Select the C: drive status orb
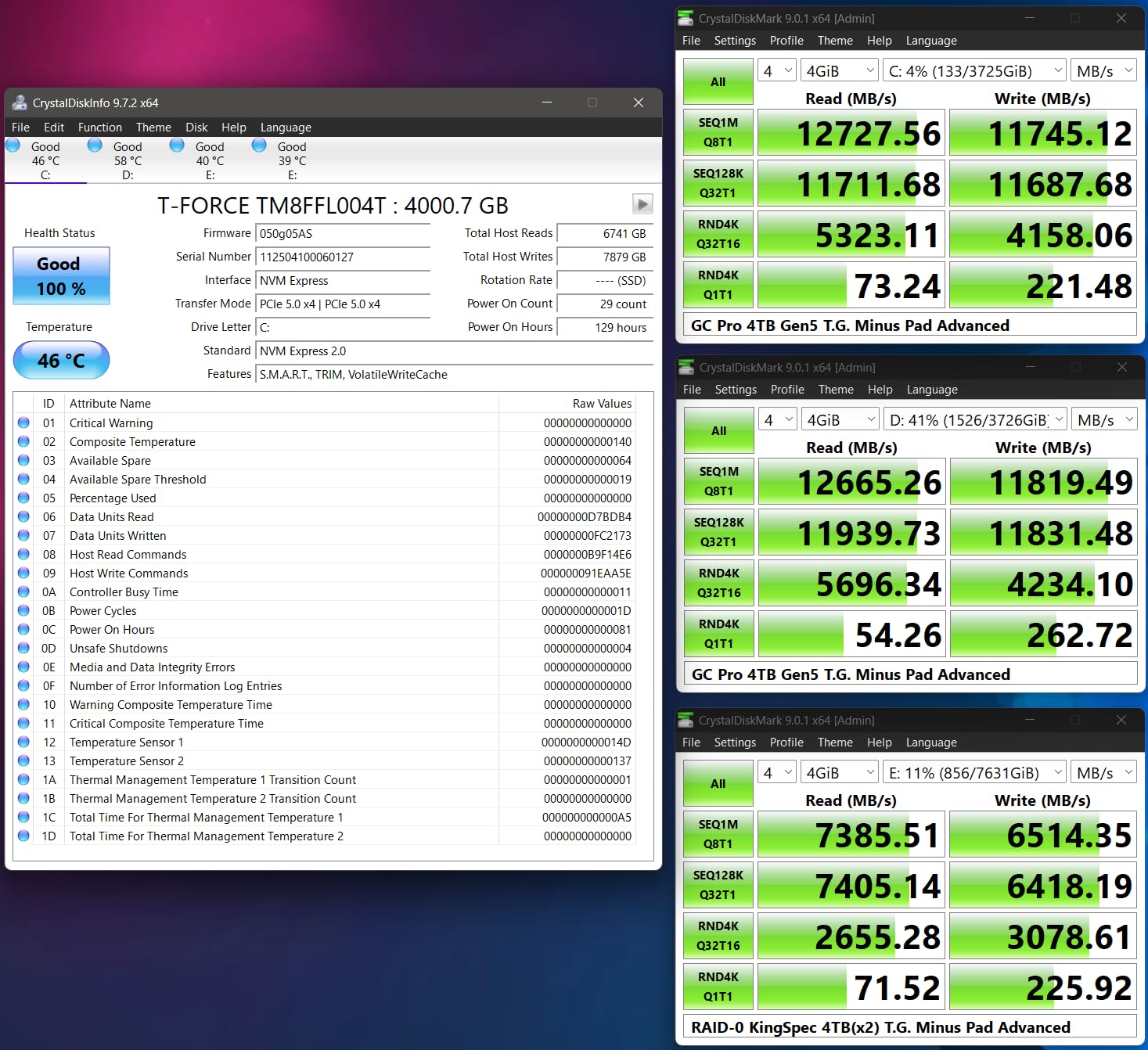 [x=13, y=146]
